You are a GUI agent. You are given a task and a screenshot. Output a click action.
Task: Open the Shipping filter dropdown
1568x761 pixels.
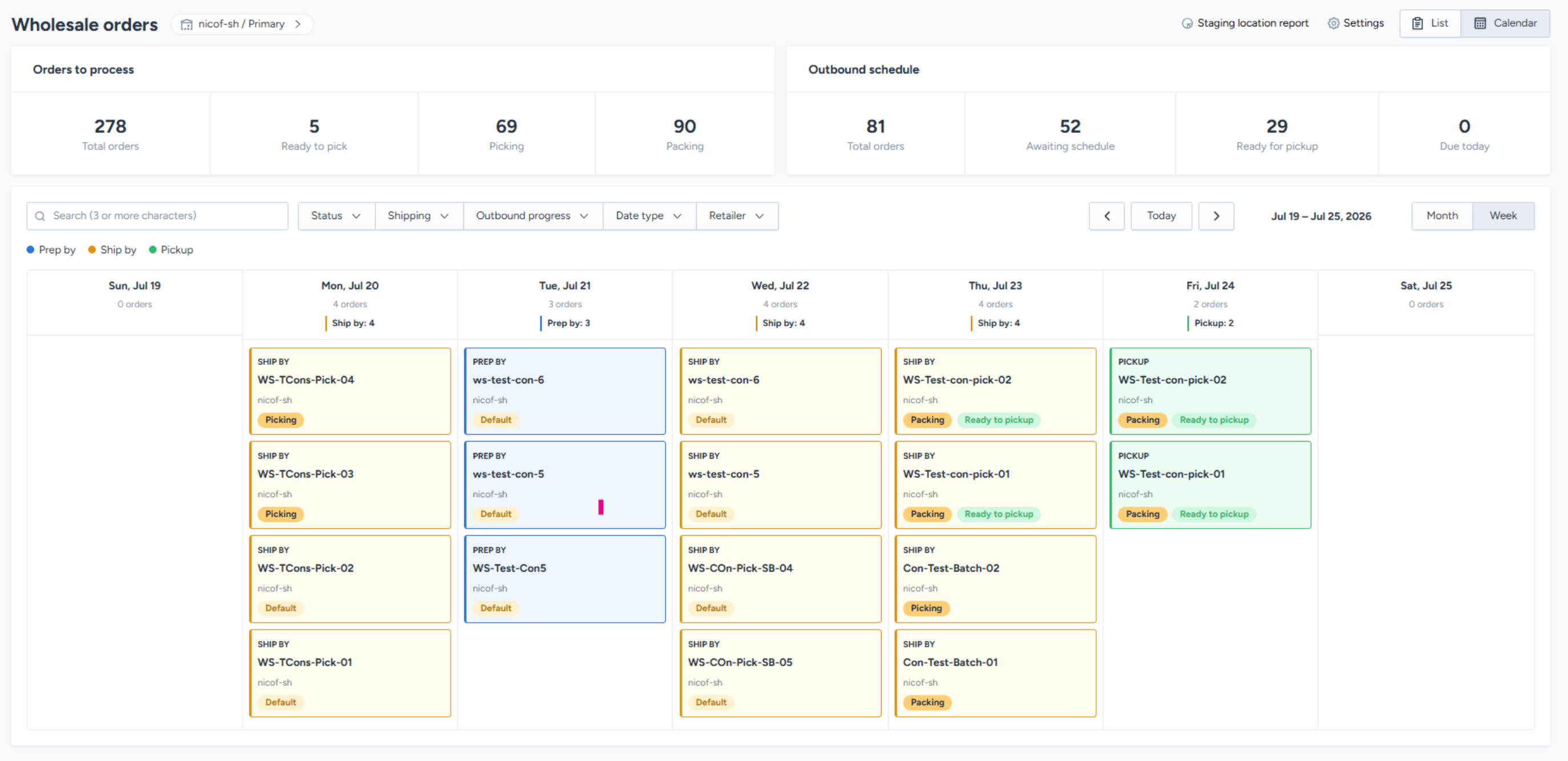(x=419, y=216)
